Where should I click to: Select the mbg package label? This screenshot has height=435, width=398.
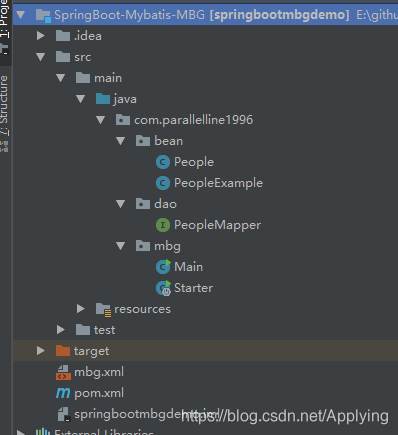(167, 247)
